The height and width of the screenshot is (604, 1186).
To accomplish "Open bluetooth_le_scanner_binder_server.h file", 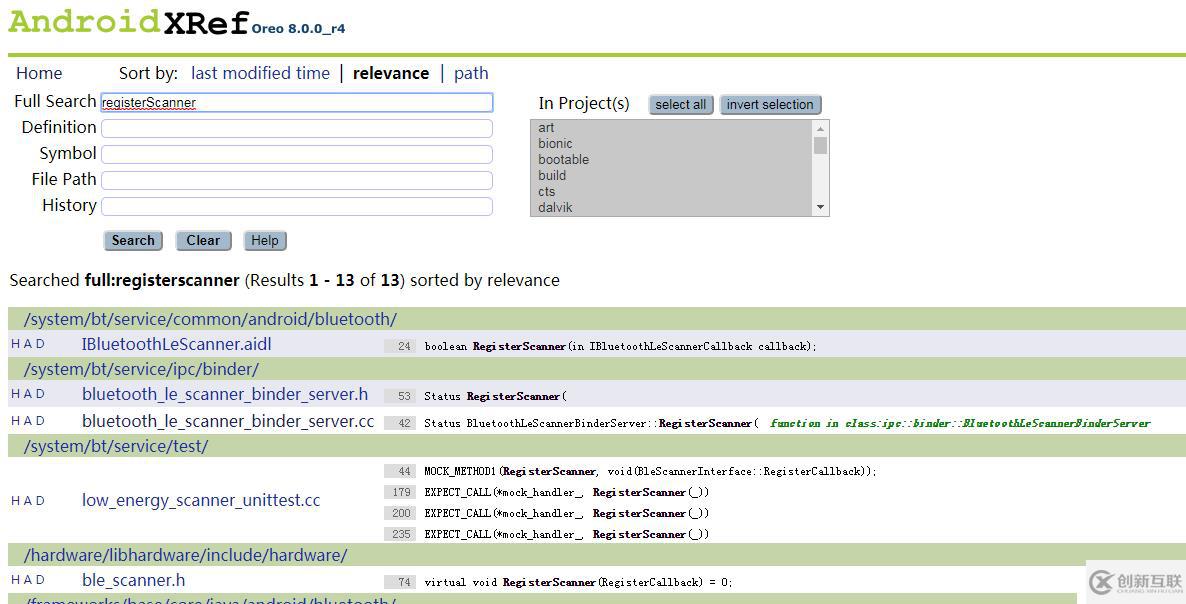I will click(x=225, y=394).
